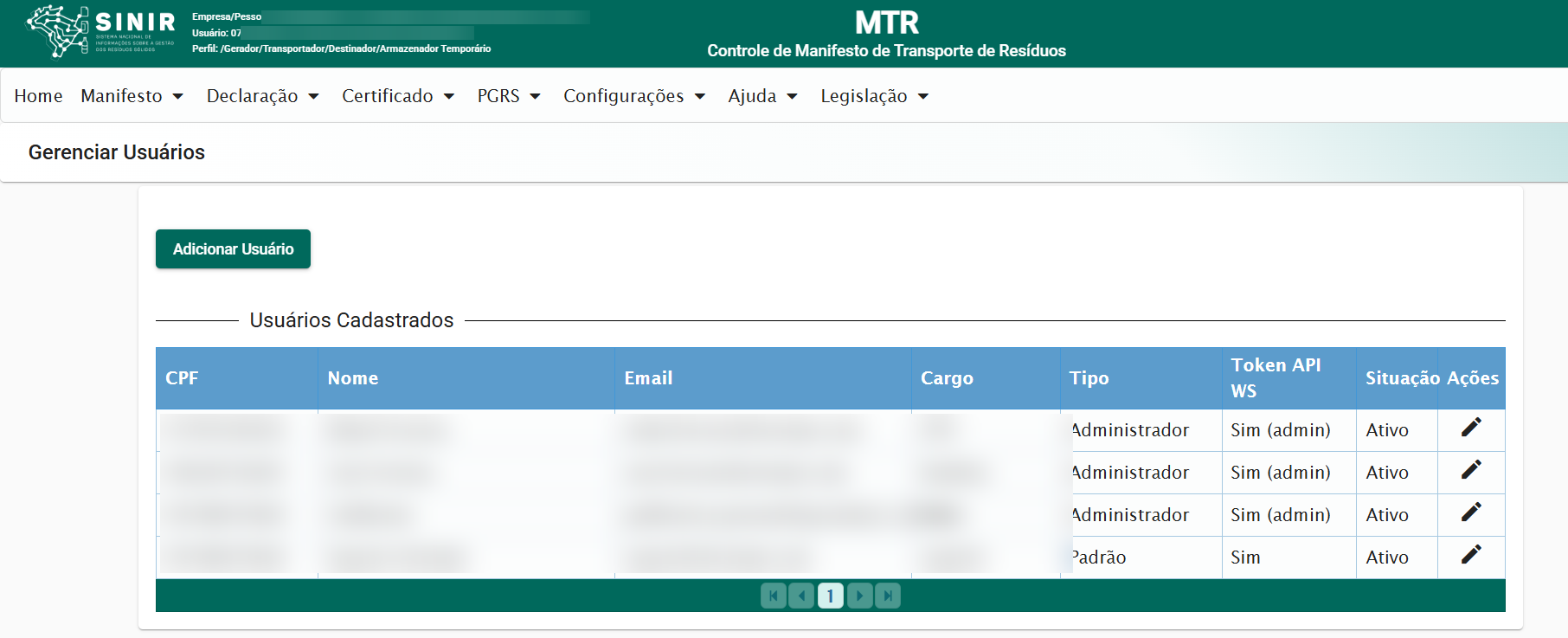The height and width of the screenshot is (638, 1568).
Task: Expand Legislação dropdown arrow
Action: (x=923, y=96)
